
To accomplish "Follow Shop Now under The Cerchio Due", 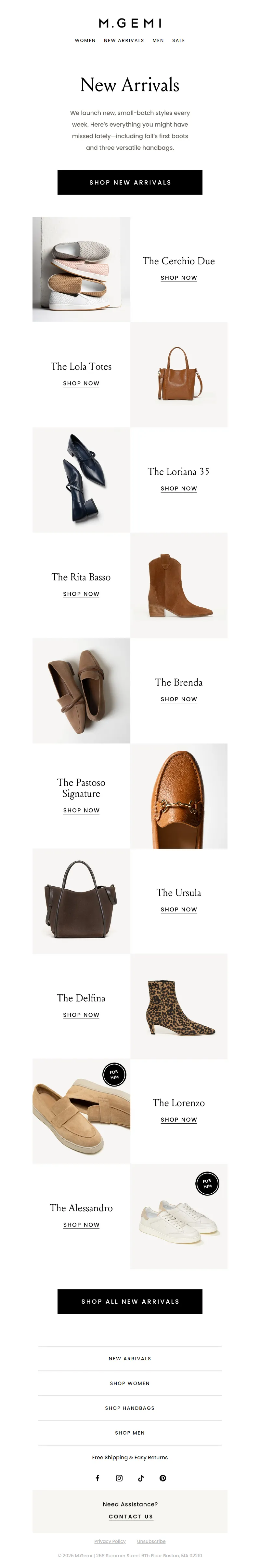I will [179, 278].
